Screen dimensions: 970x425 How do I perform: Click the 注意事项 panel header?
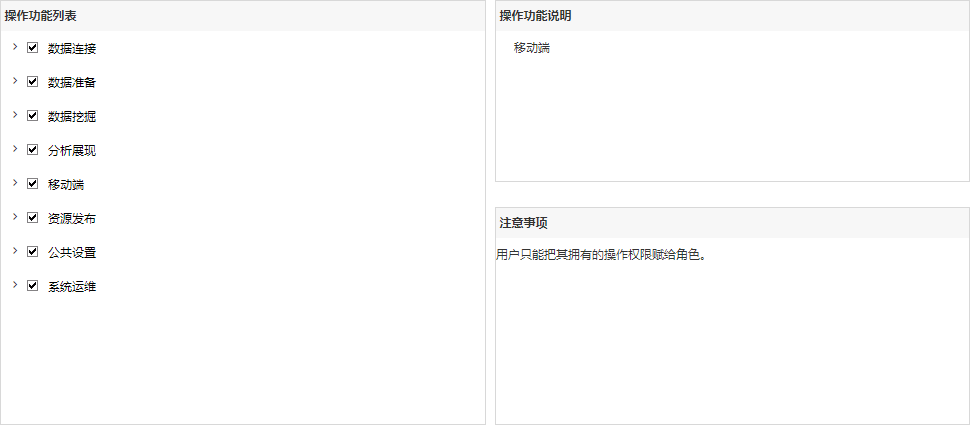point(732,223)
